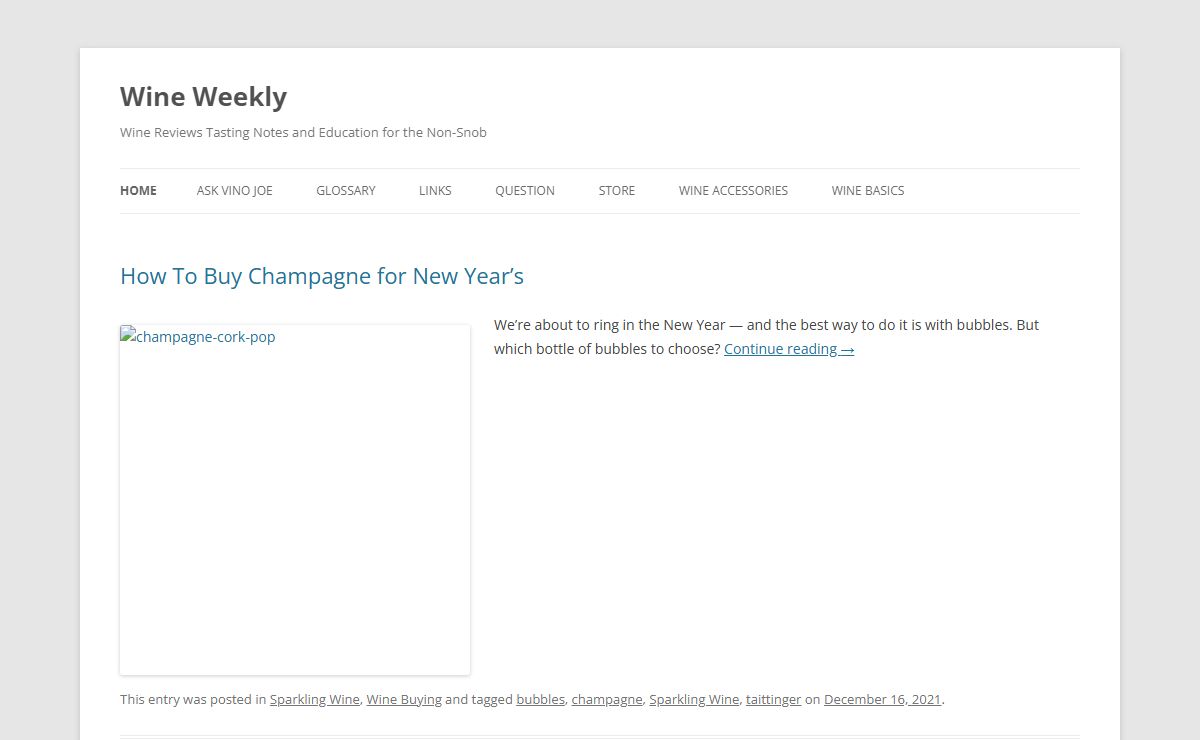Open the WINE BASICS page
This screenshot has height=740, width=1200.
(x=868, y=191)
